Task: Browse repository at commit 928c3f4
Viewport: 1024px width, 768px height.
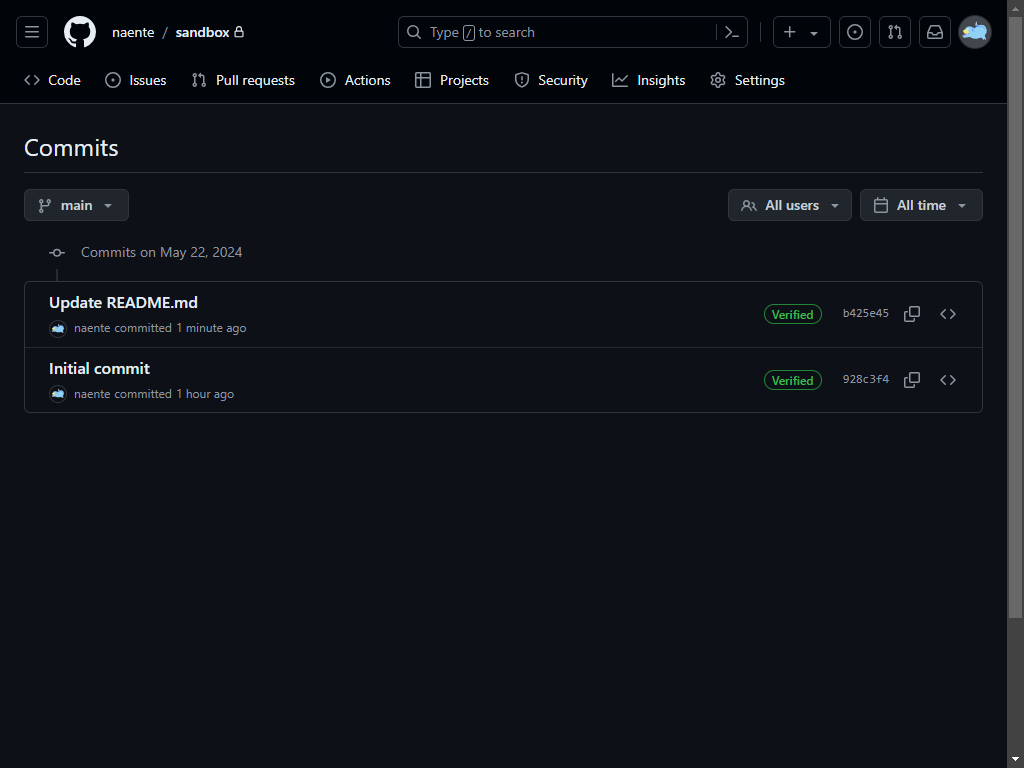Action: (x=947, y=379)
